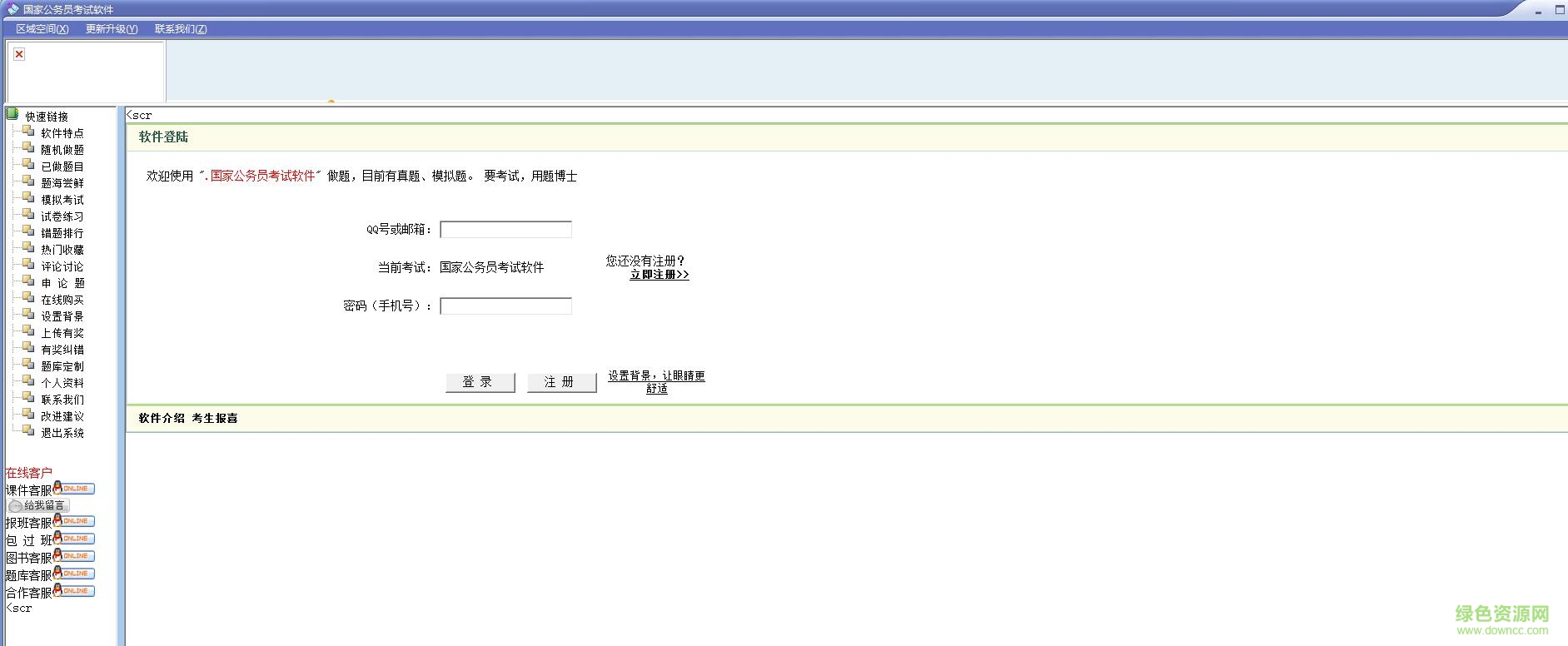Click the 登录 button
The width and height of the screenshot is (1568, 646).
(x=480, y=382)
